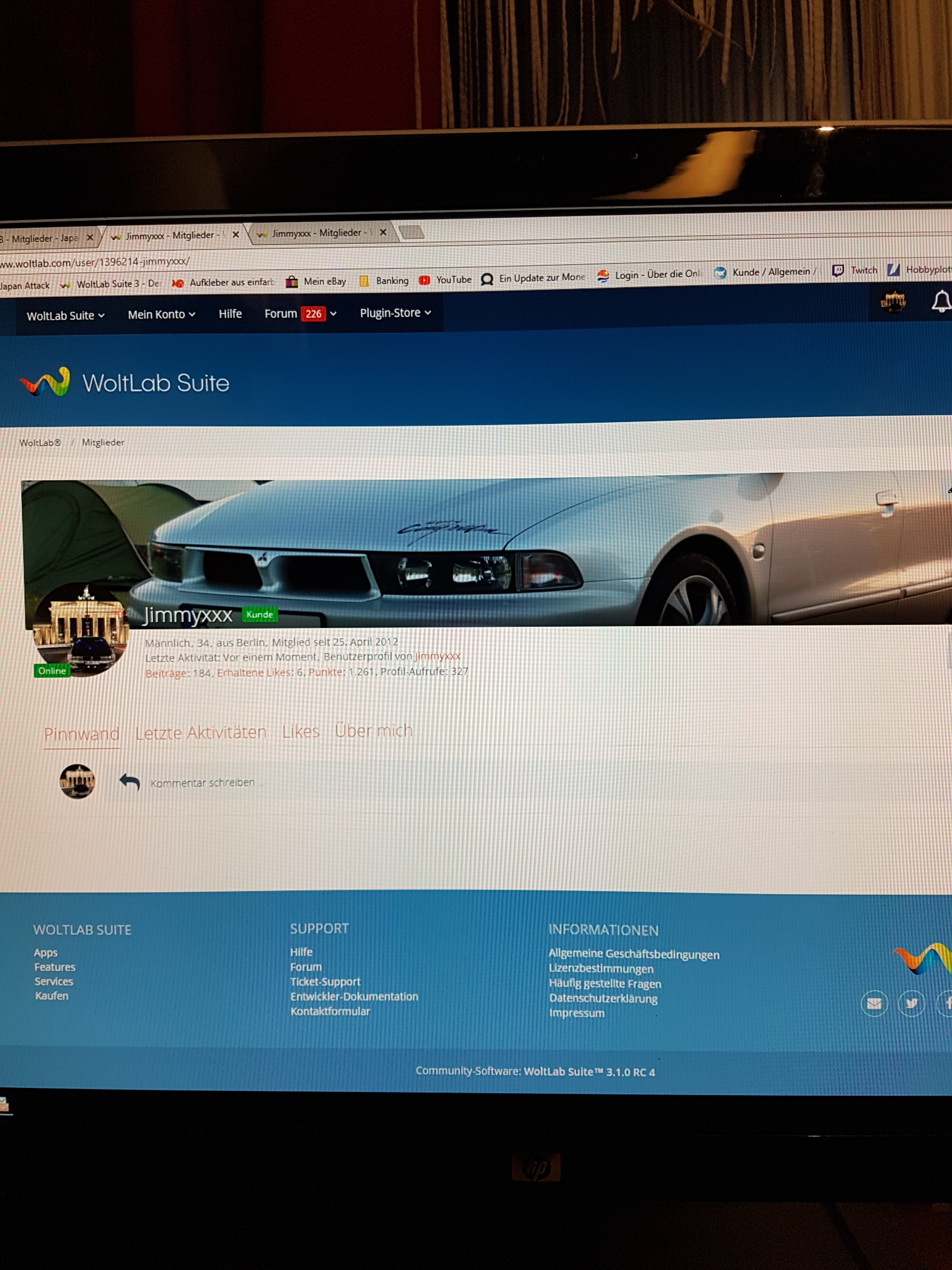Click the Jimmyxxx profile avatar image
Image resolution: width=952 pixels, height=1270 pixels.
(80, 630)
